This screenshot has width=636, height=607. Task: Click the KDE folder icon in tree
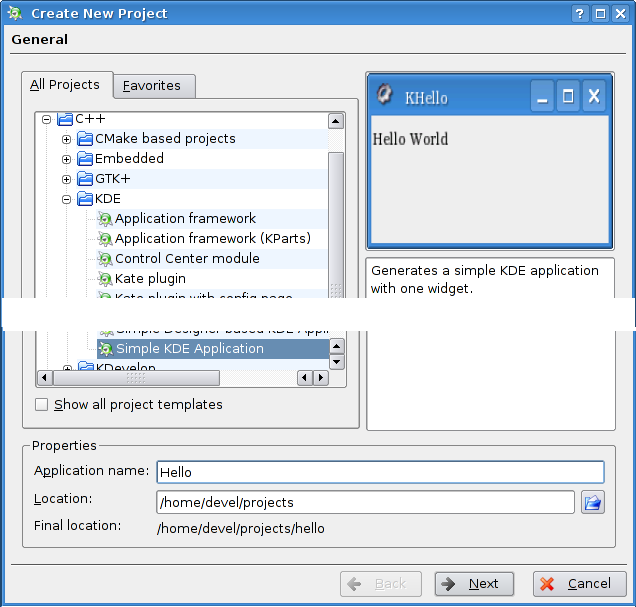(x=85, y=199)
